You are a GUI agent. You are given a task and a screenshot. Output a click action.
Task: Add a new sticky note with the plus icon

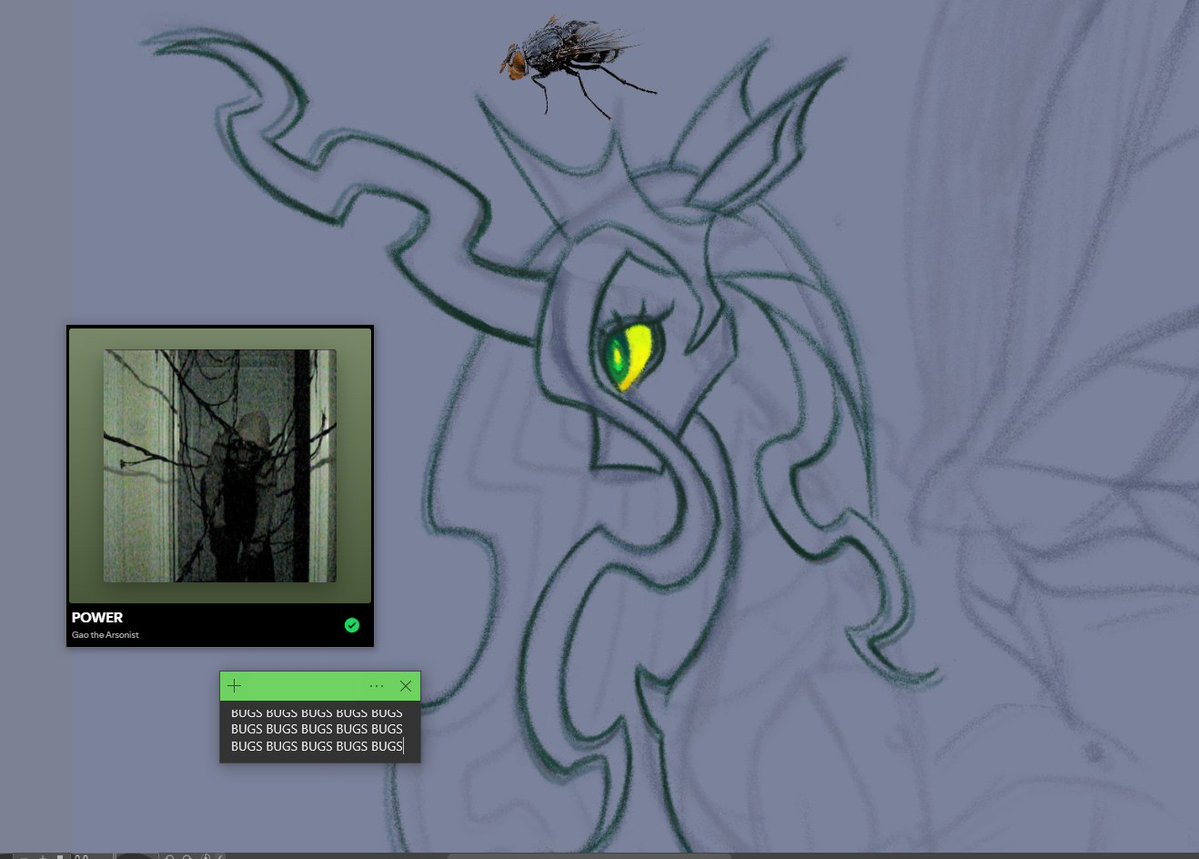pos(234,686)
